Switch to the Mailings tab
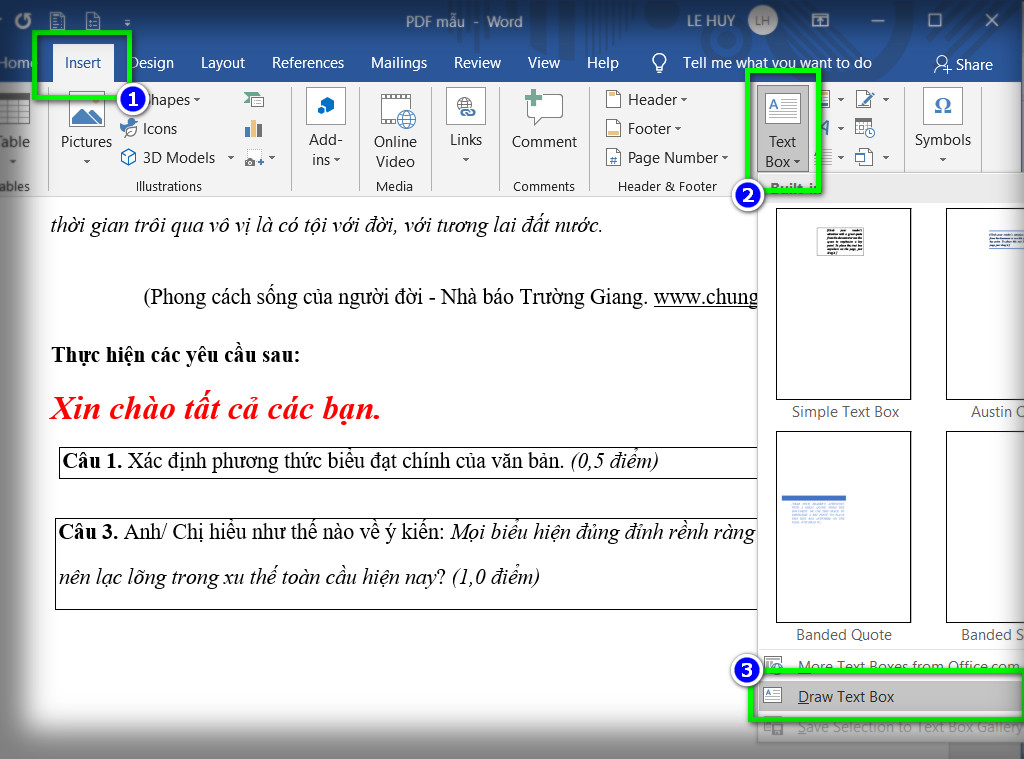Screen dimensions: 1024x759 pos(399,63)
